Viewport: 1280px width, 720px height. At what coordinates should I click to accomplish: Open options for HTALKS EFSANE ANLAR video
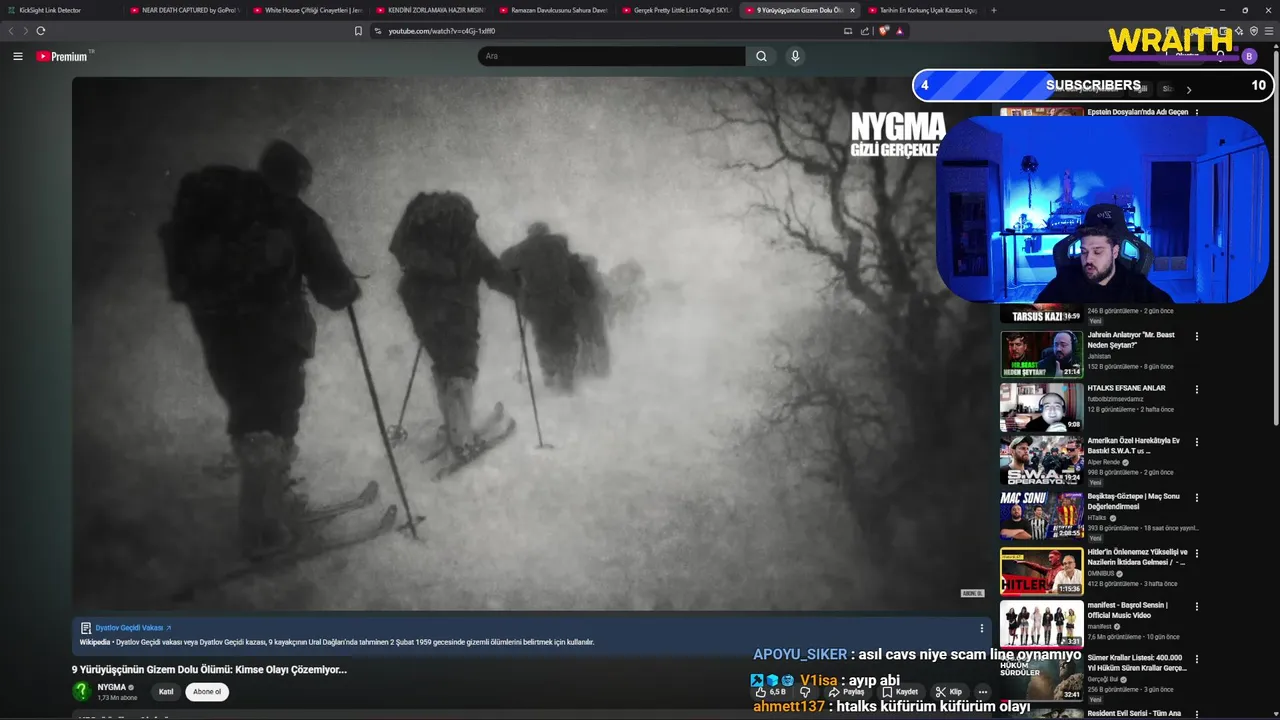[1196, 389]
